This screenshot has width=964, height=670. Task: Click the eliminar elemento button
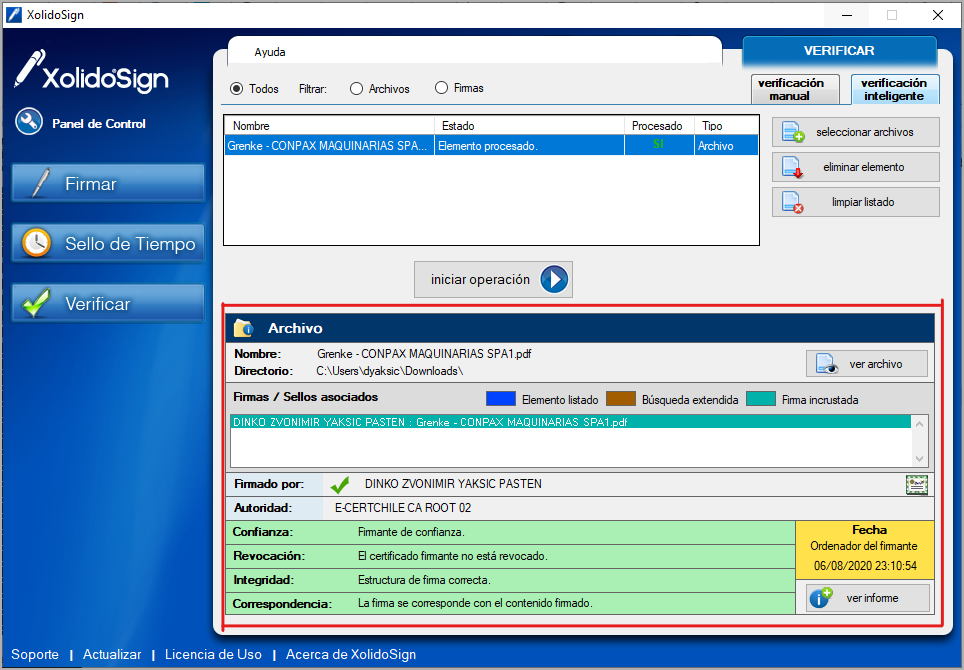856,167
